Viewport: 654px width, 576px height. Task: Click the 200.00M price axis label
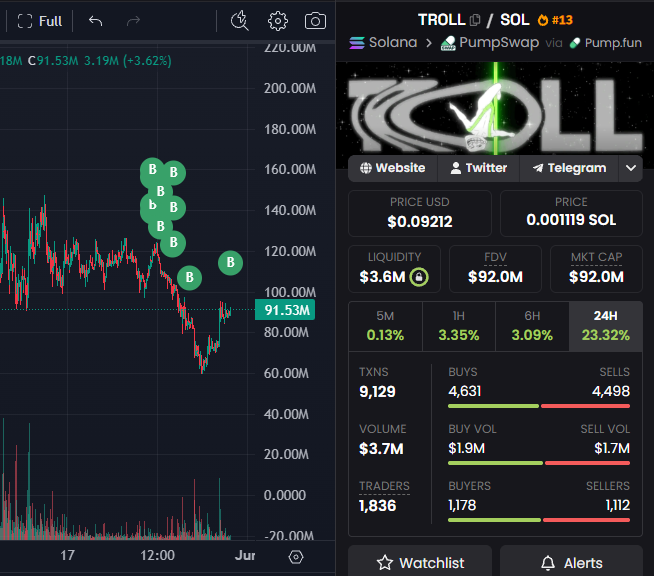click(290, 88)
